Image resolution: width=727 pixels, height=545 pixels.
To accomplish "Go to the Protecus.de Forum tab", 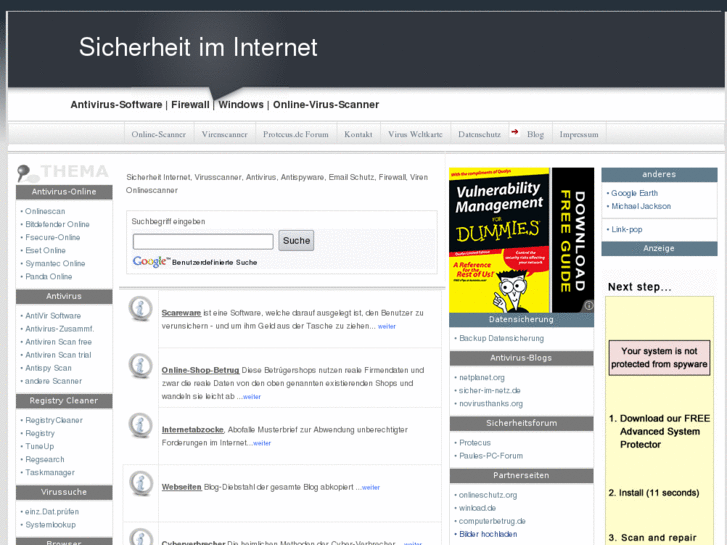I will 295,134.
